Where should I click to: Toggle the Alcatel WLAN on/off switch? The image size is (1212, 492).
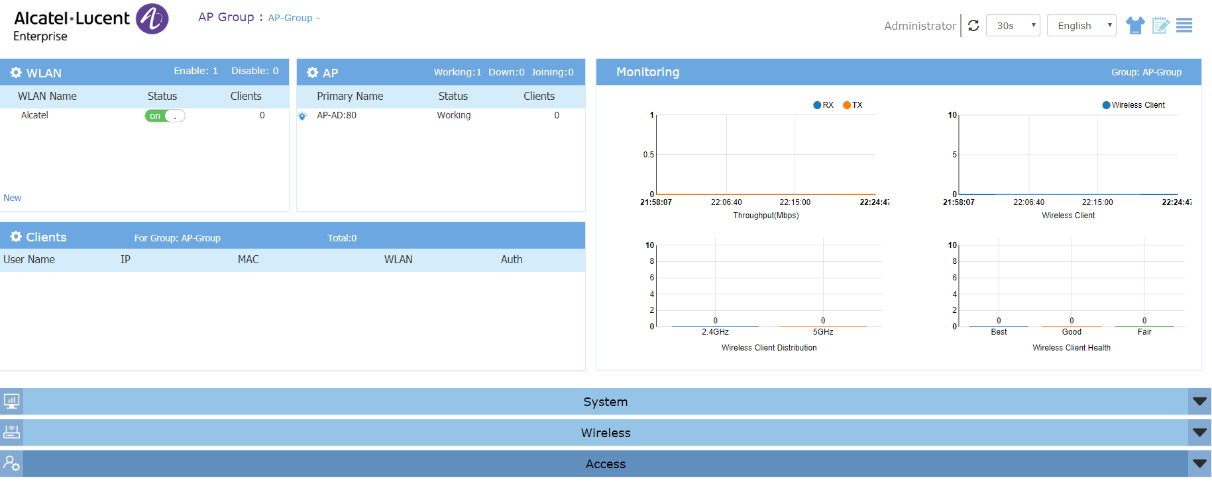pos(165,116)
